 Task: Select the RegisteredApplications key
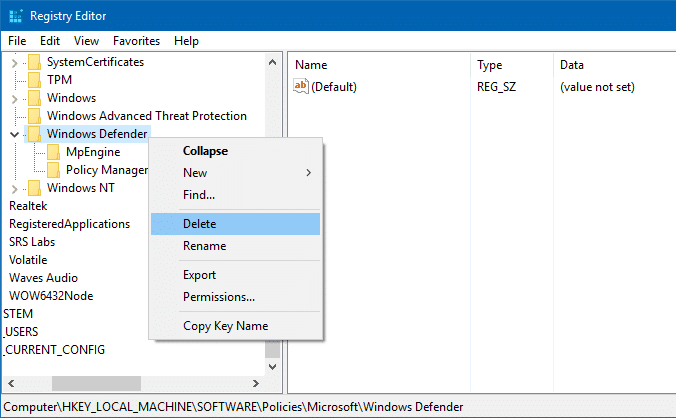[69, 224]
